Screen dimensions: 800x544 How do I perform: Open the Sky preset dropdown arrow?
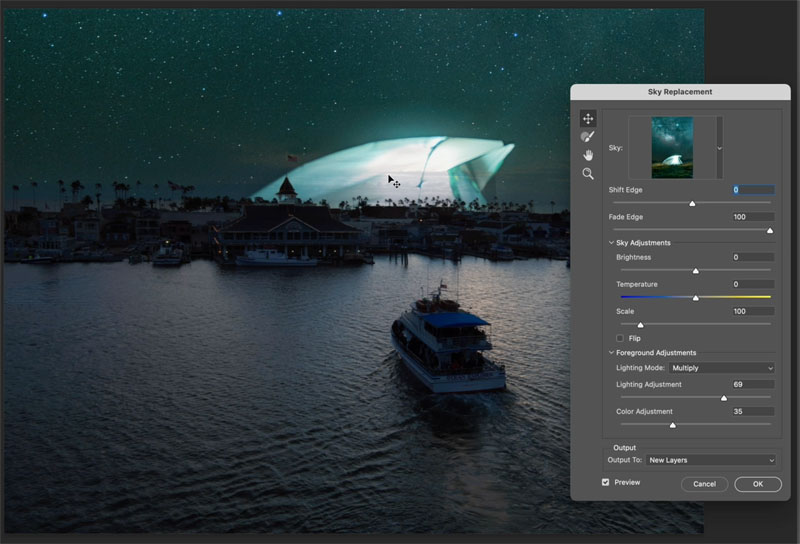(x=719, y=148)
